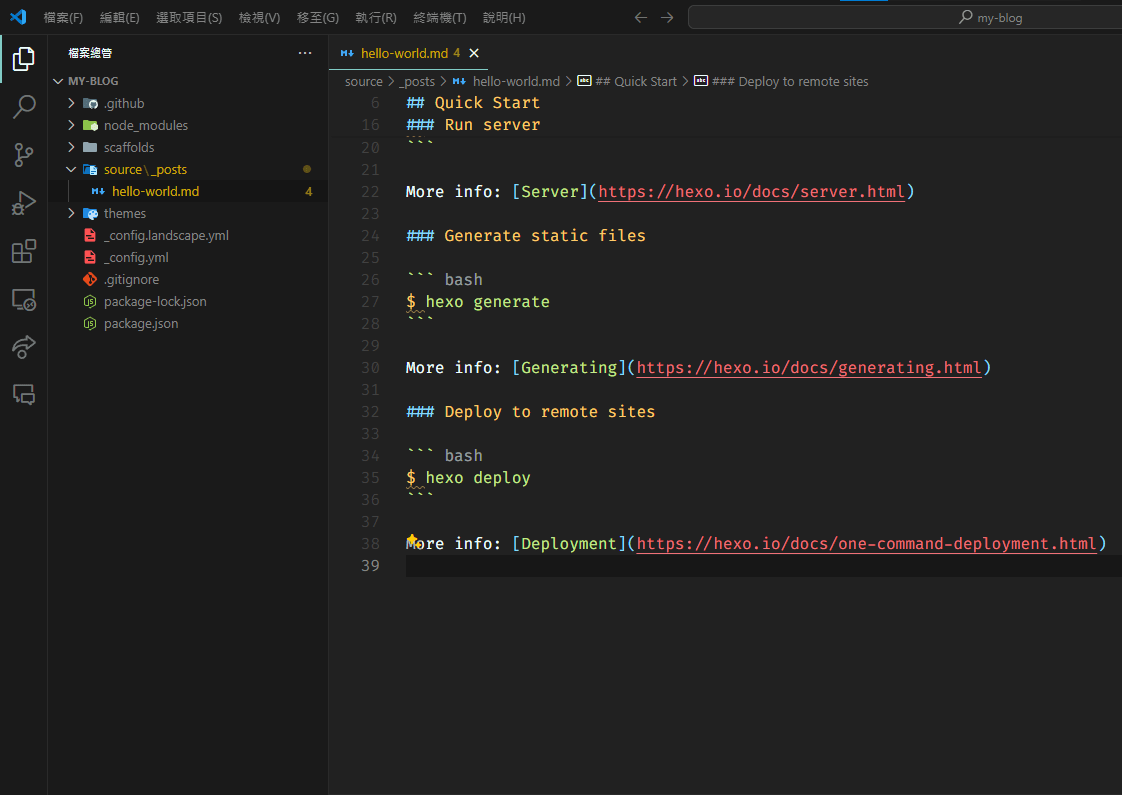Screen dimensions: 1122x795
Task: Click line number 30 in the gutter
Action: 370,368
